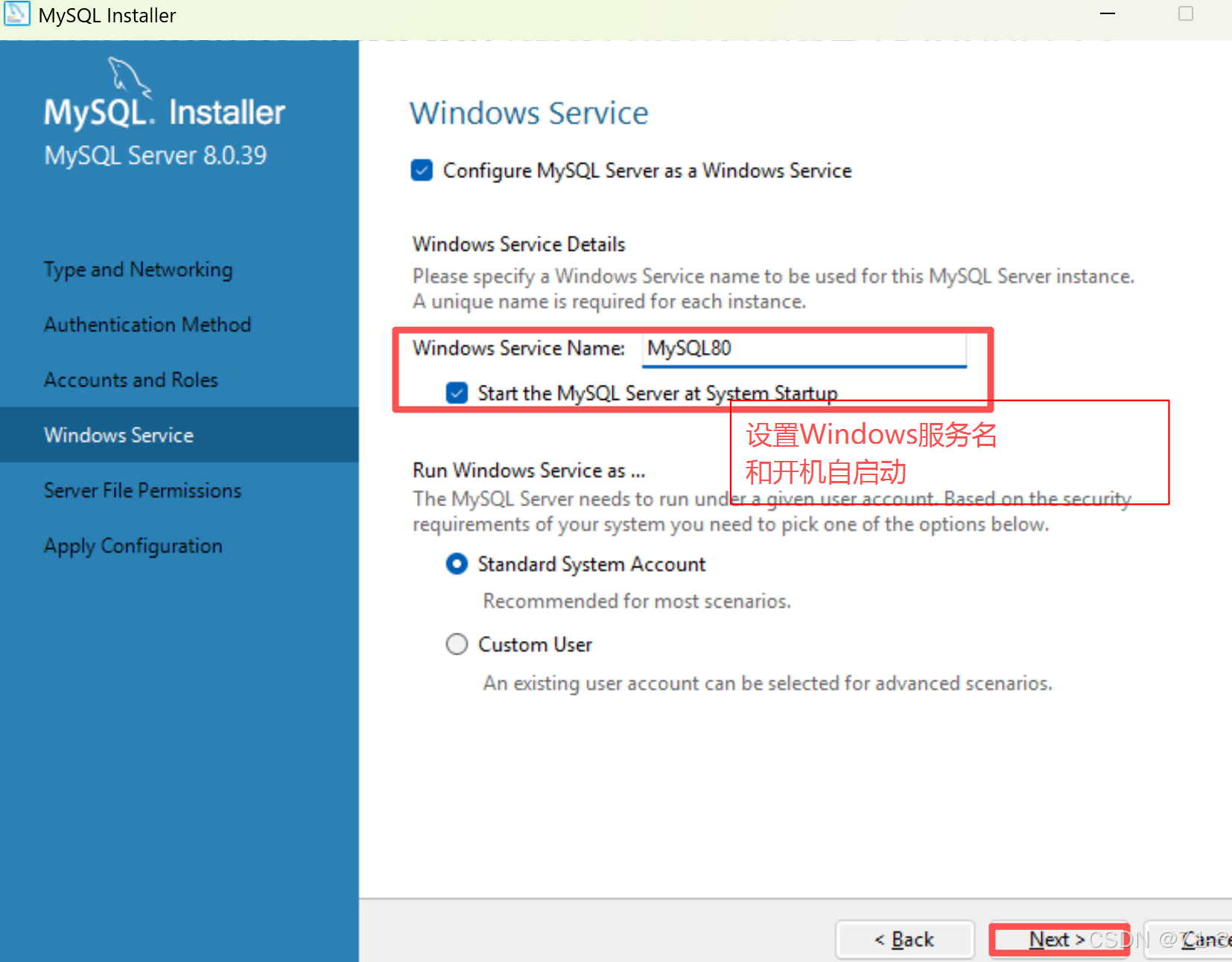Click the Windows Service Name input field
The width and height of the screenshot is (1232, 962).
pos(804,348)
